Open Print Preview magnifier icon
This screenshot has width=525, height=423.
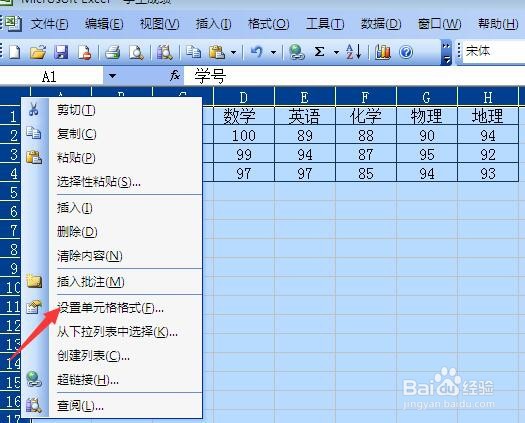click(x=136, y=52)
